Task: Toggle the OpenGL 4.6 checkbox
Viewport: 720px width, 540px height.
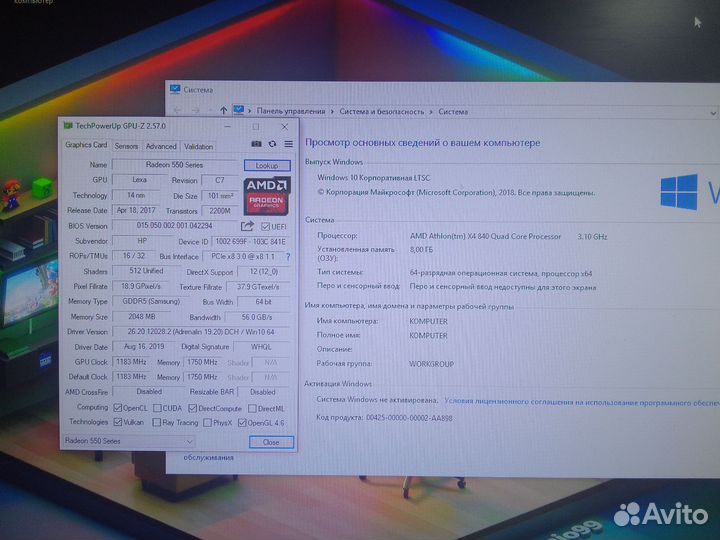Action: (x=242, y=422)
